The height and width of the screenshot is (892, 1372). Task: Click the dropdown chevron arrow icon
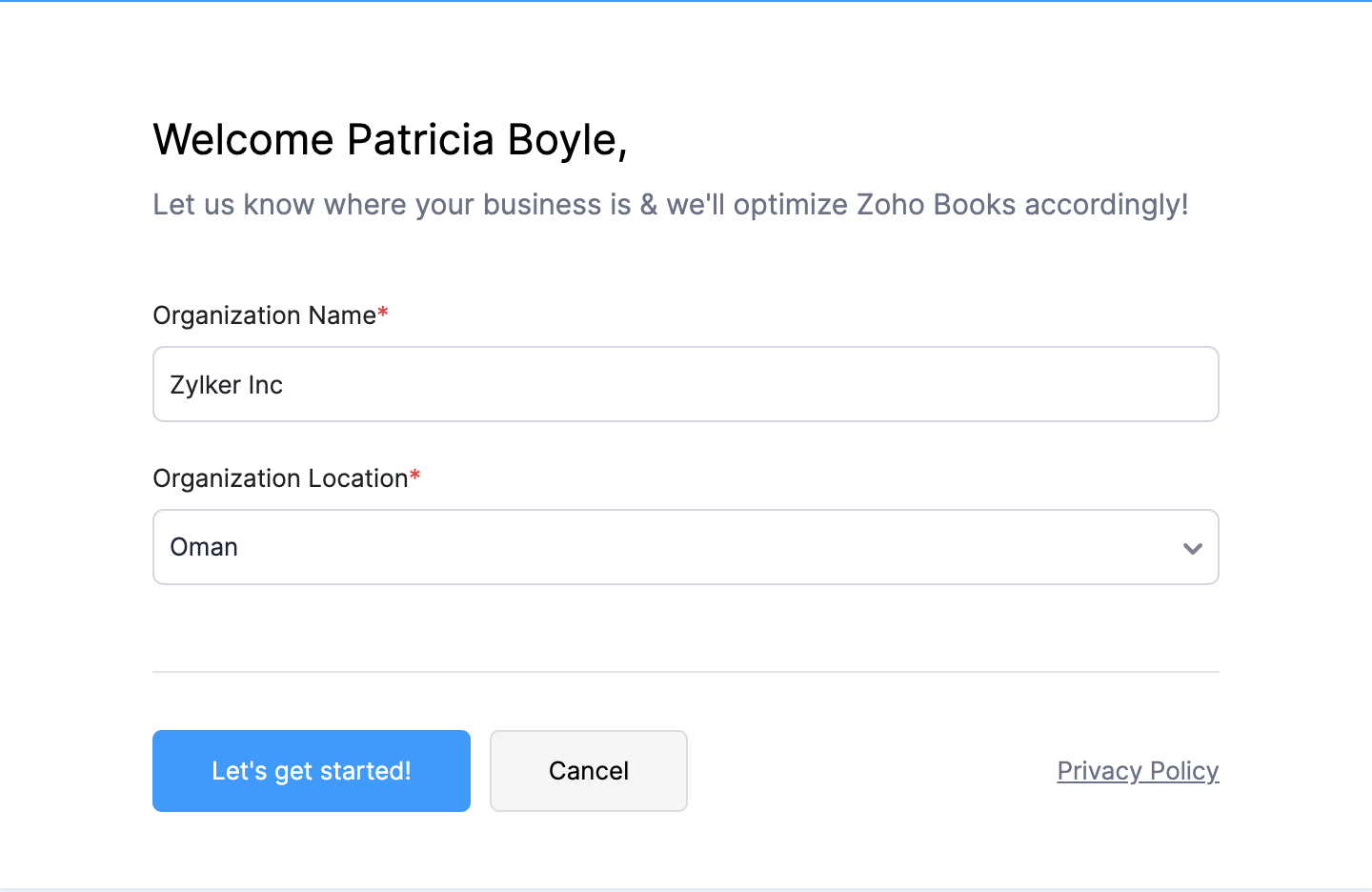coord(1192,548)
